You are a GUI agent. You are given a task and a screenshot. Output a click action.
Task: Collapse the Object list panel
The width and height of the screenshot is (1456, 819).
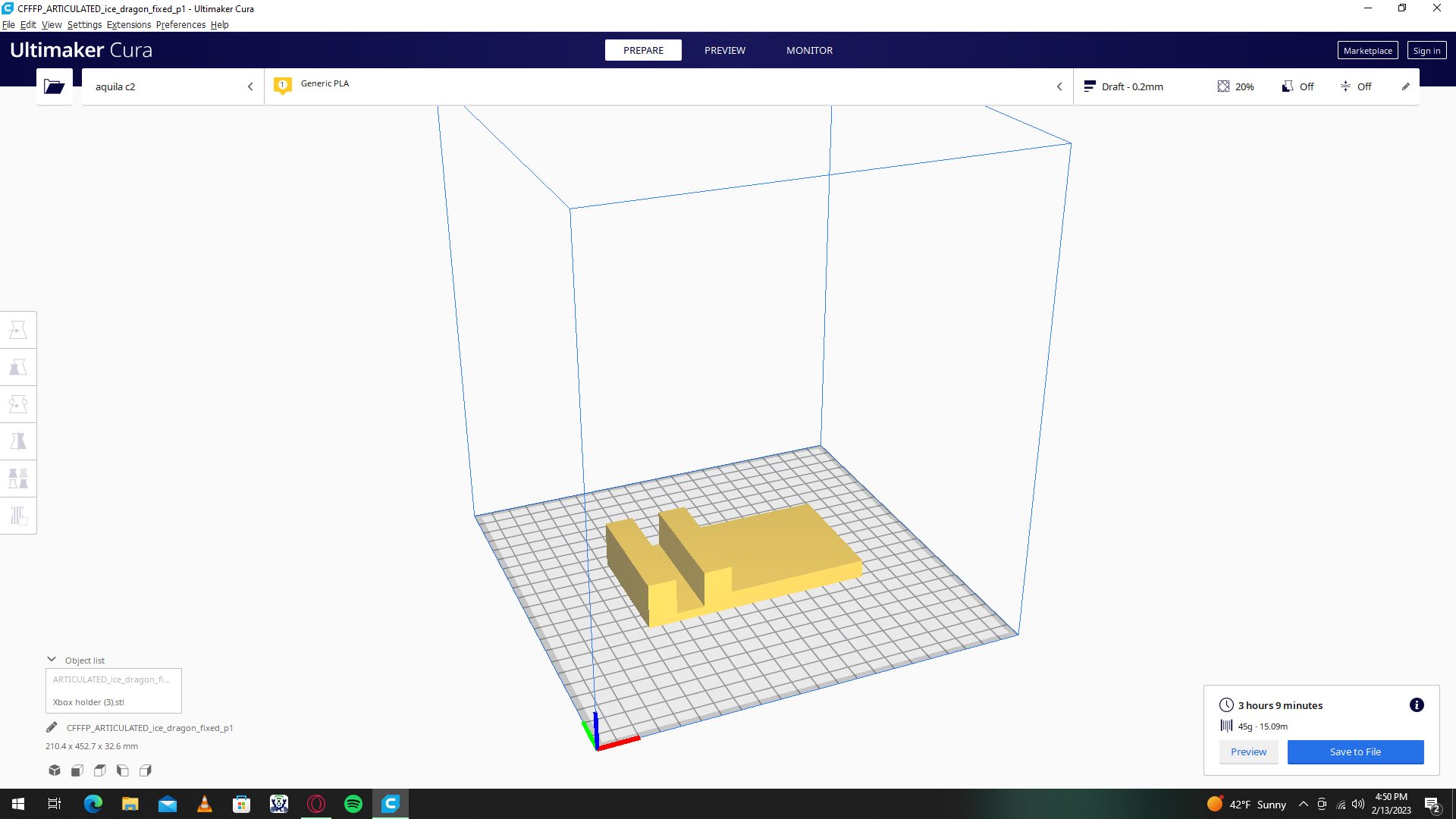coord(52,658)
